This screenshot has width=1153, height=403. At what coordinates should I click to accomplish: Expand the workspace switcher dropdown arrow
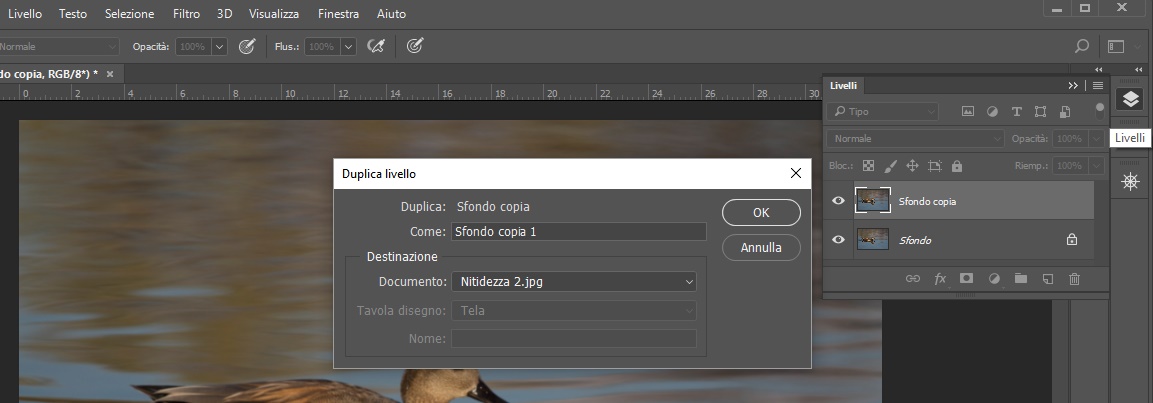[1139, 46]
